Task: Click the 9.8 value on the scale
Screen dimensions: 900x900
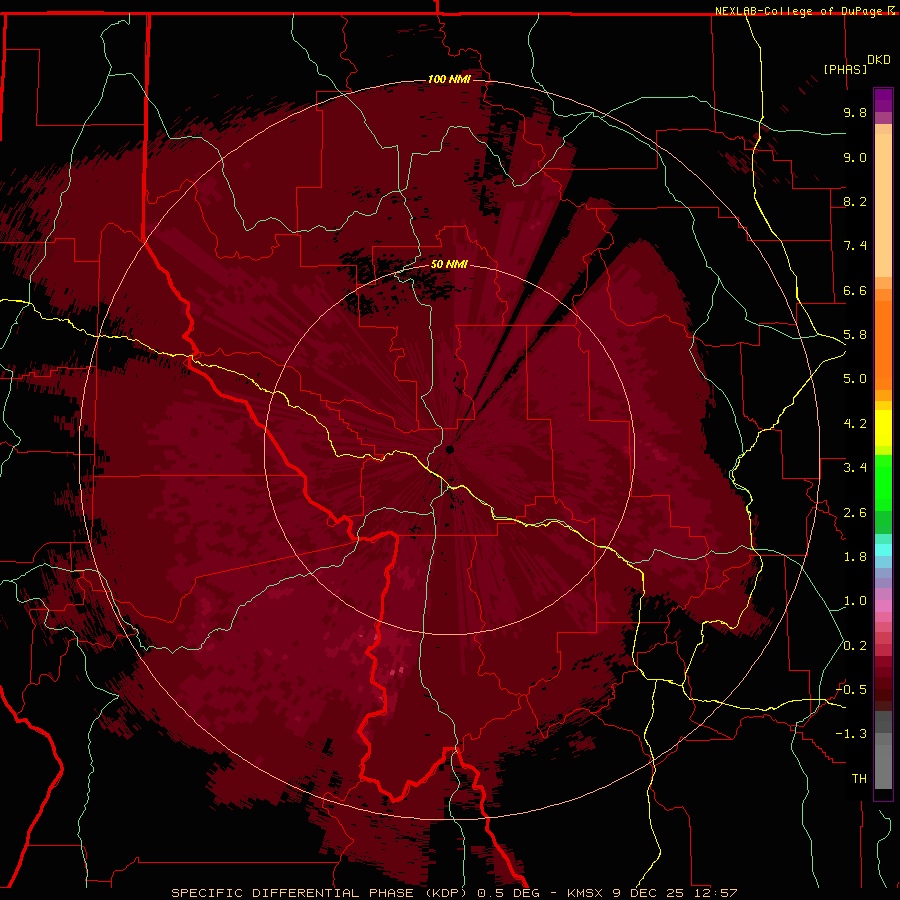Action: tap(855, 112)
